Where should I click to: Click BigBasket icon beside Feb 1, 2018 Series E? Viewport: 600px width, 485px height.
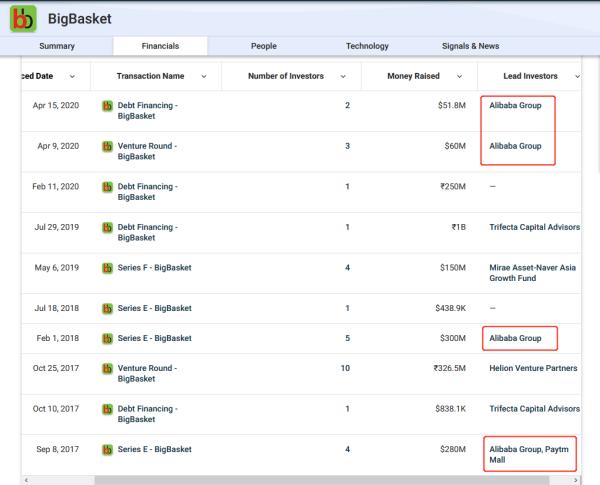coord(107,338)
